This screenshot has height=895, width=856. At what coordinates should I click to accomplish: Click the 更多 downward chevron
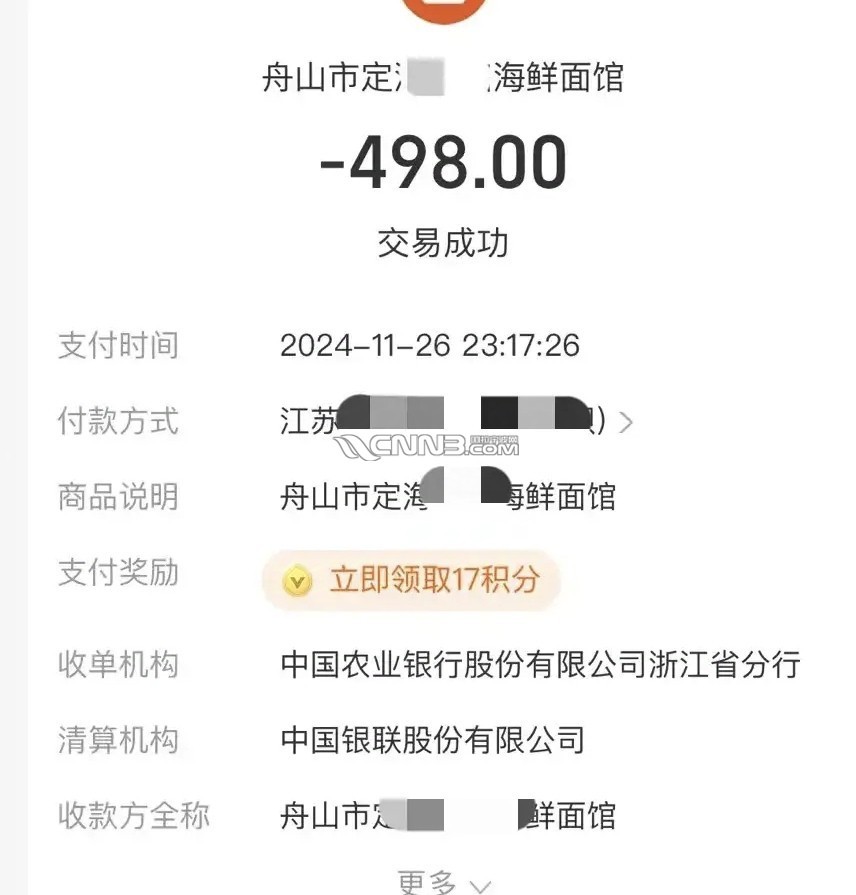tap(480, 886)
